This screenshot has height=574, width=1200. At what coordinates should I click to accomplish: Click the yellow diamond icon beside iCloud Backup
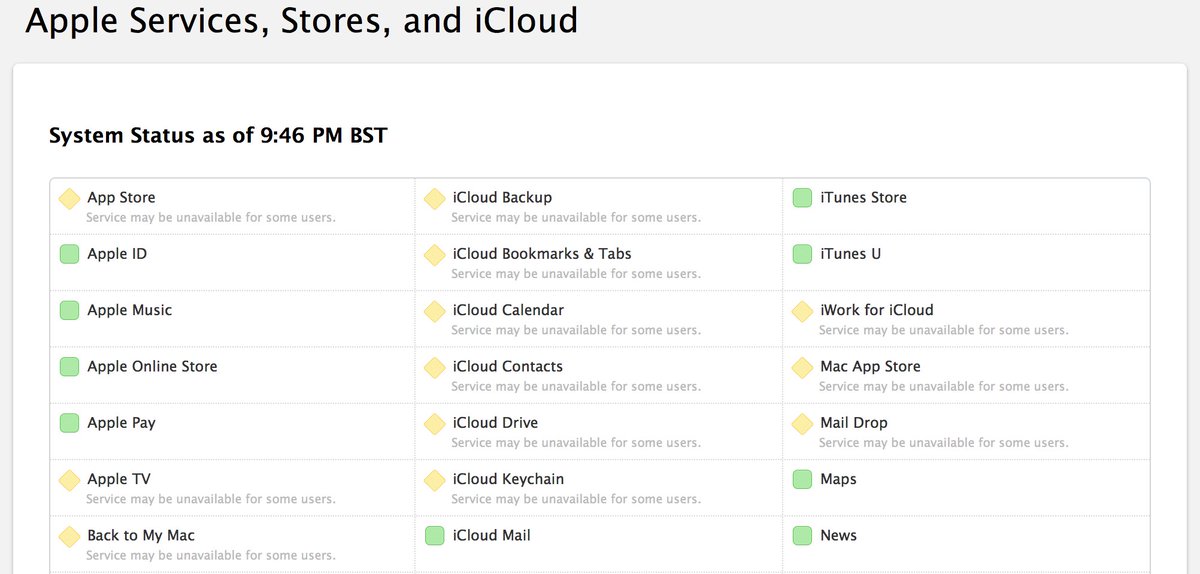(x=434, y=198)
